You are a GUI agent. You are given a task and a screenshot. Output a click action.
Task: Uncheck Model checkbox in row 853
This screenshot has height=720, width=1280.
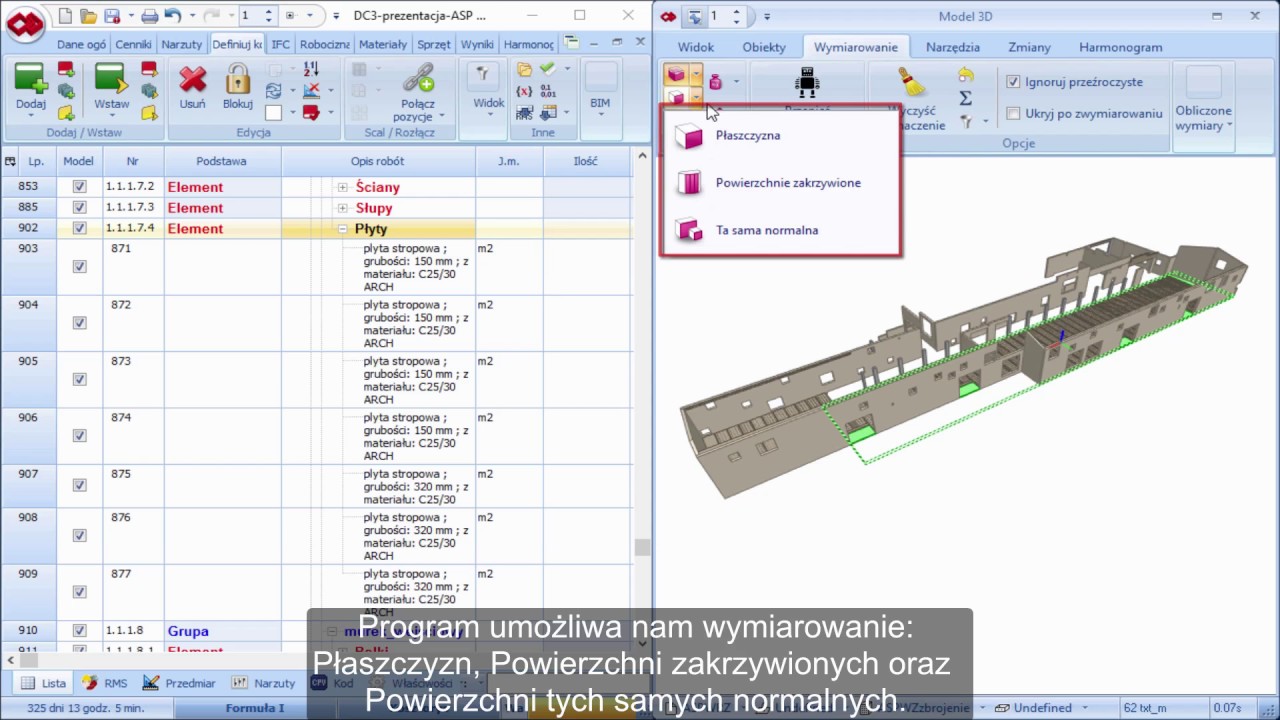[x=79, y=187]
